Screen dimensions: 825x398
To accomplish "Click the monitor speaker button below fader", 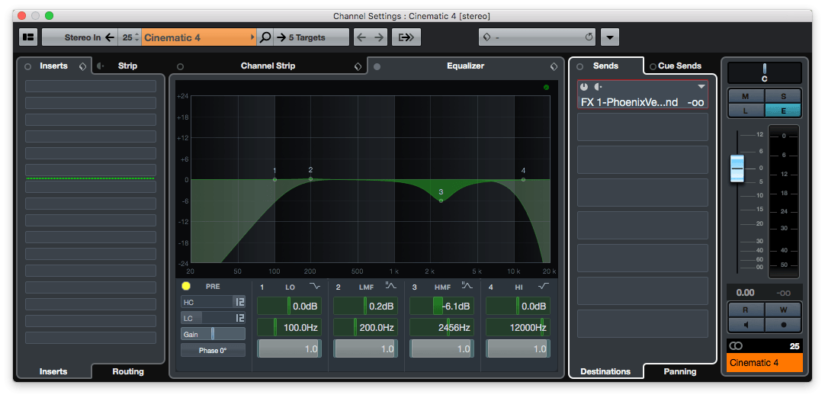I will point(746,325).
